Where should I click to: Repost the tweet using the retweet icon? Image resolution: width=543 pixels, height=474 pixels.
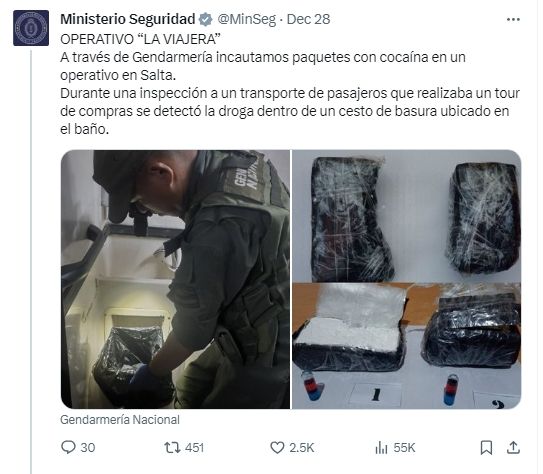pyautogui.click(x=172, y=448)
